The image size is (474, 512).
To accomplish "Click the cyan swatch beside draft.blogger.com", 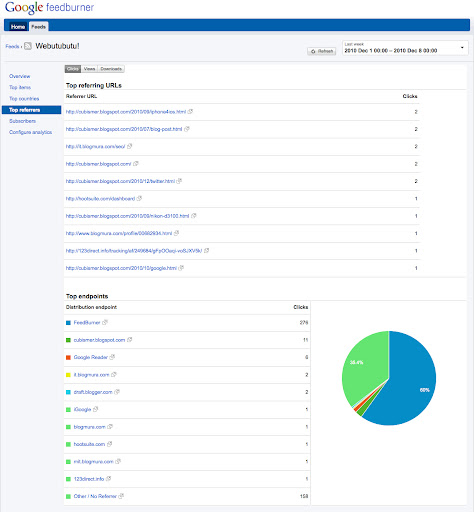I will coord(68,392).
